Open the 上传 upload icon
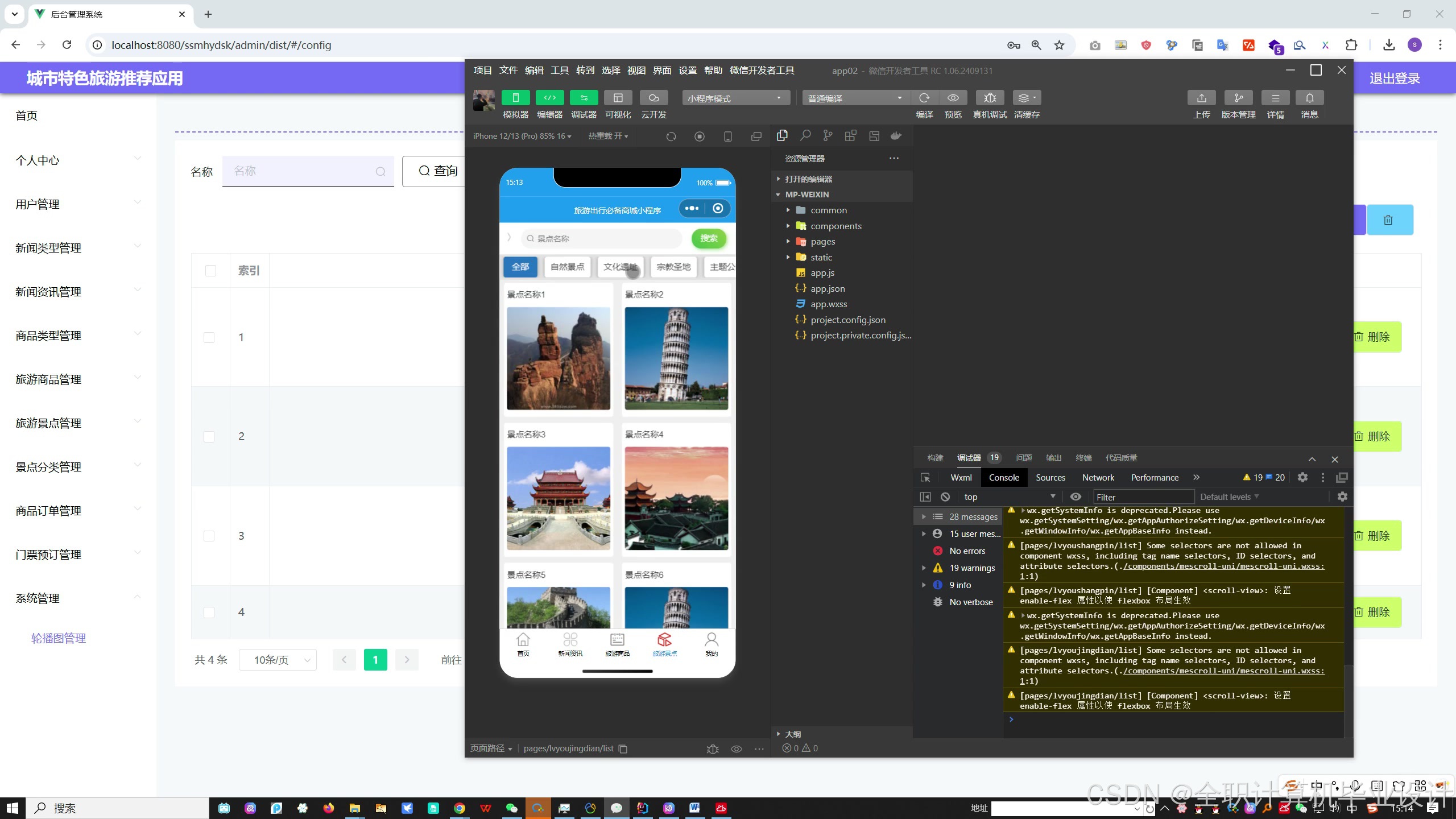 point(1201,98)
